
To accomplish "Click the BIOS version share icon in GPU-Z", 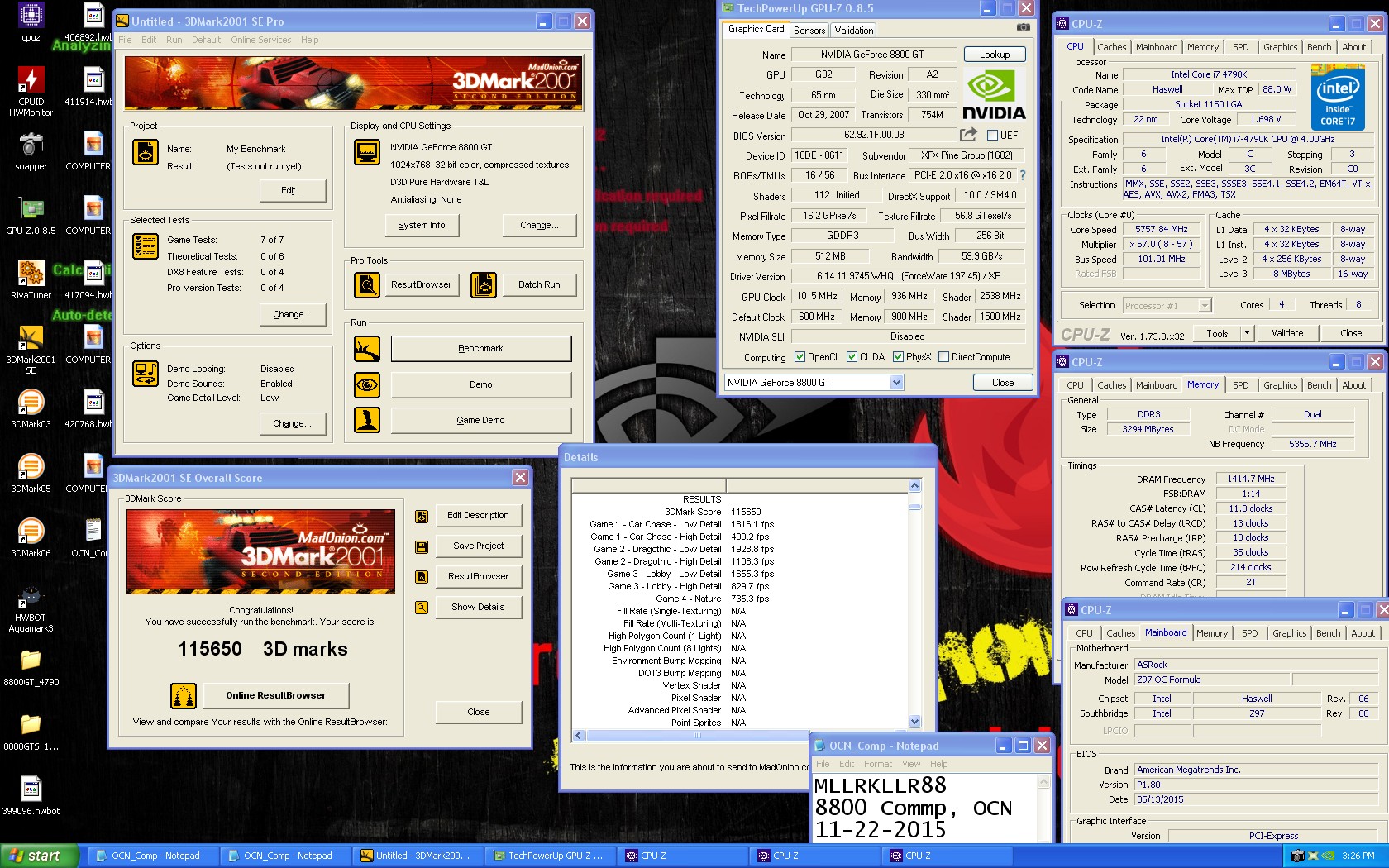I will tap(968, 134).
